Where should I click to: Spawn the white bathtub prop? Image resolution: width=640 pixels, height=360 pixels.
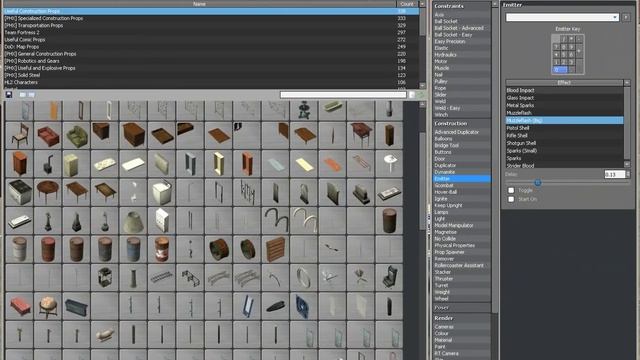(x=20, y=220)
